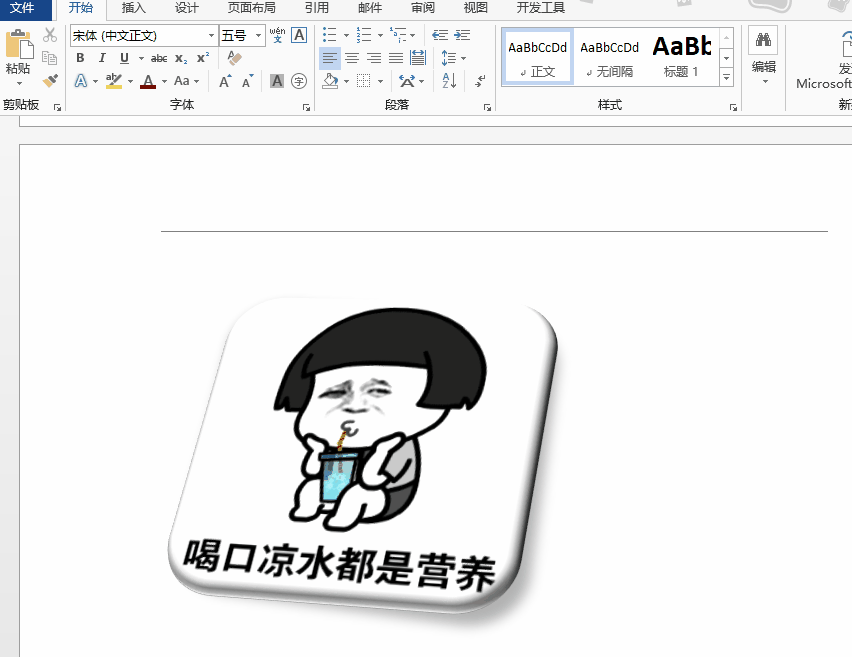Click the Sort A-Z icon
The image size is (852, 657).
[x=449, y=81]
